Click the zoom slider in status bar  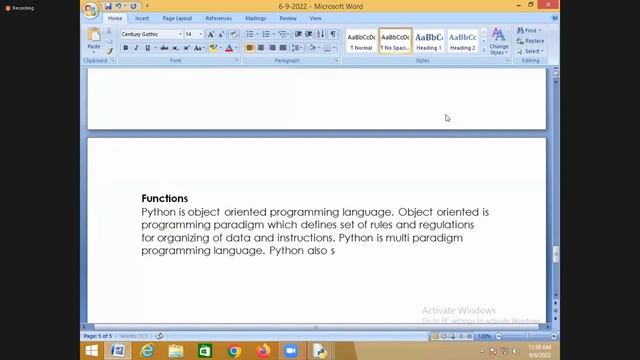point(526,336)
